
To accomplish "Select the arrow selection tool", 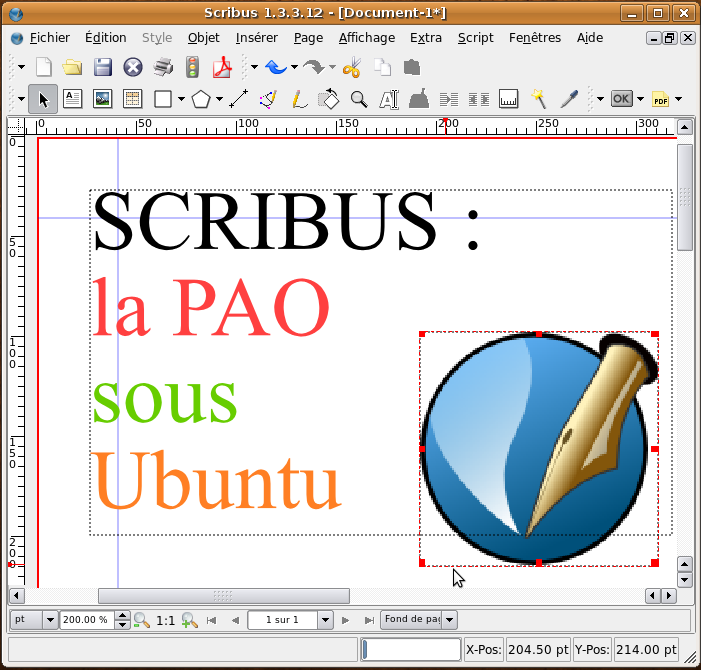I will 43,99.
